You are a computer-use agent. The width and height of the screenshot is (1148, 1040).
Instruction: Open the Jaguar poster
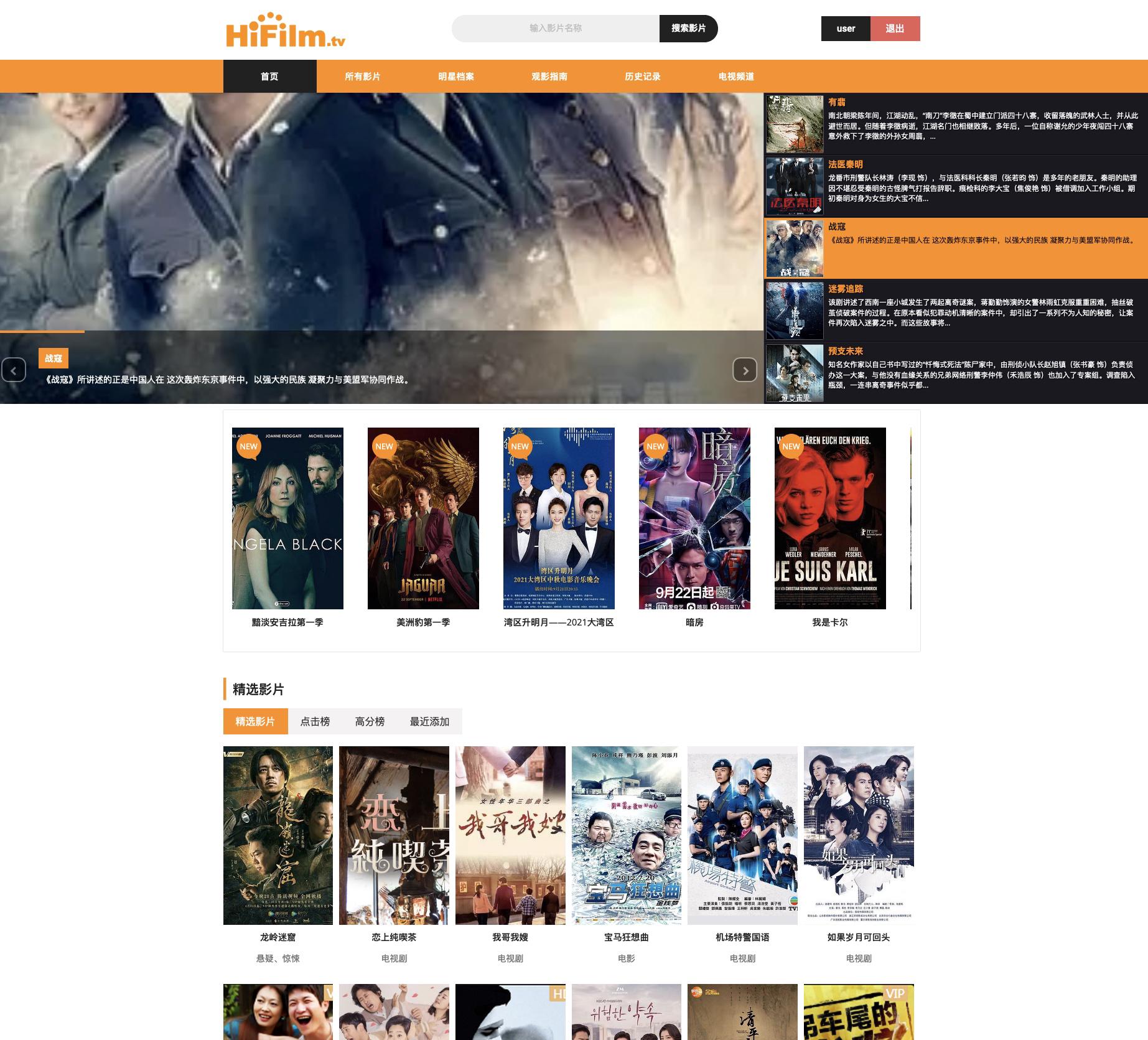pyautogui.click(x=423, y=518)
